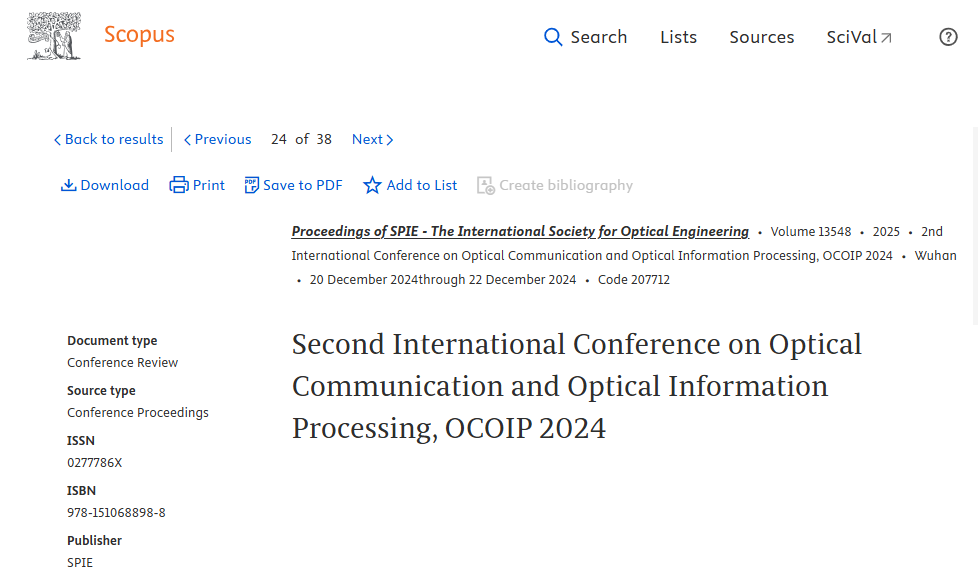Viewport: 978px width, 584px height.
Task: Click the conference title heading
Action: [576, 386]
